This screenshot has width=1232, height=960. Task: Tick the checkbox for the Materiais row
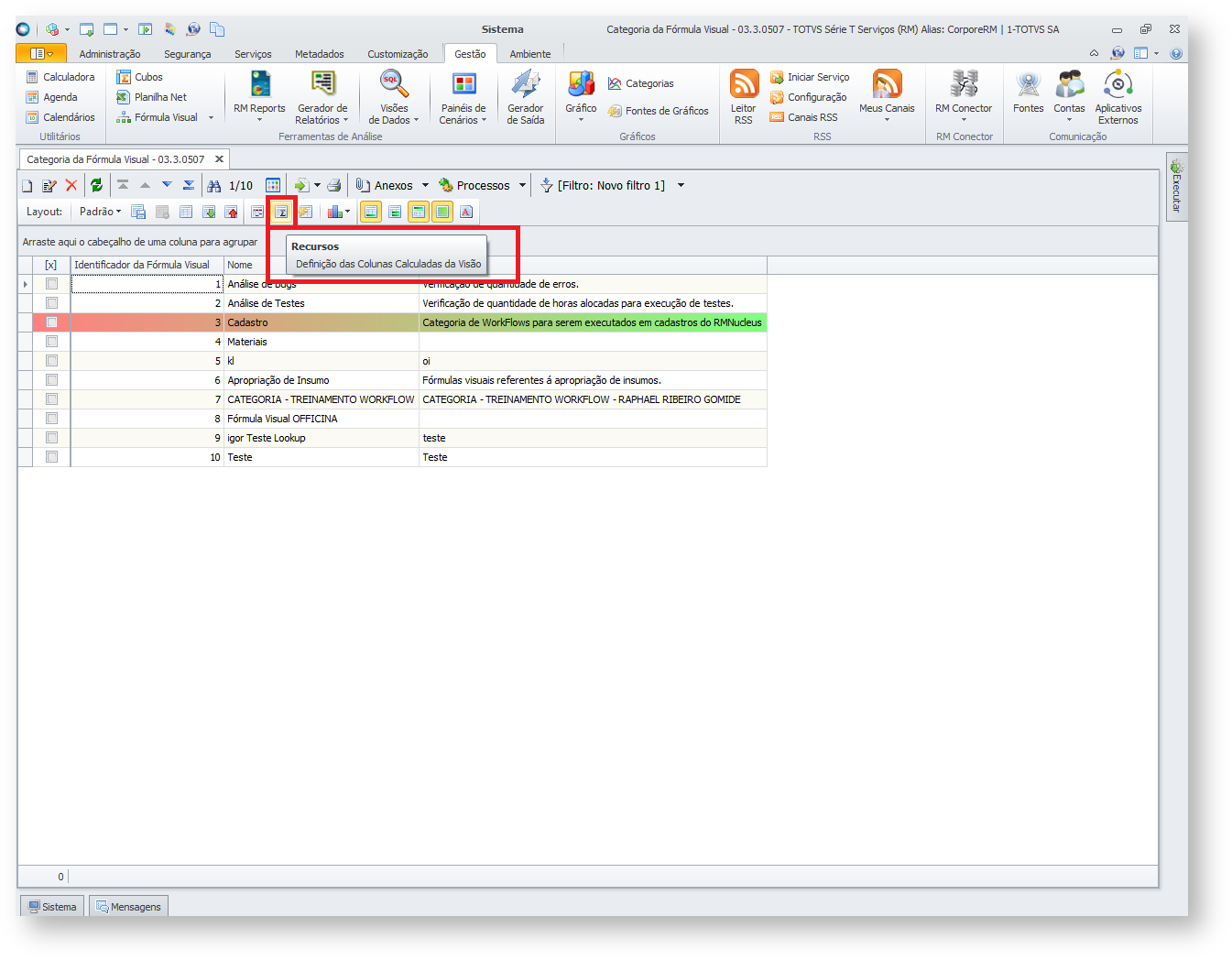(51, 342)
